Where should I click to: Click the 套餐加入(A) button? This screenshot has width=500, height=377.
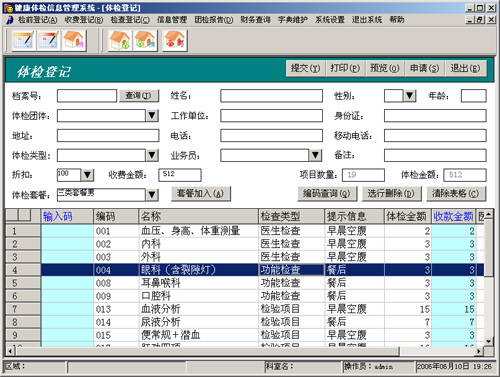(200, 193)
